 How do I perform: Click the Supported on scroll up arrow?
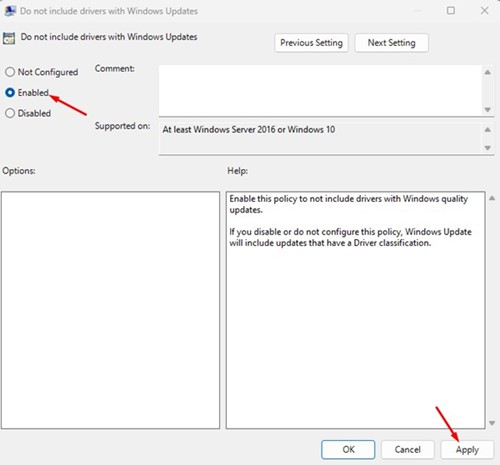click(488, 130)
